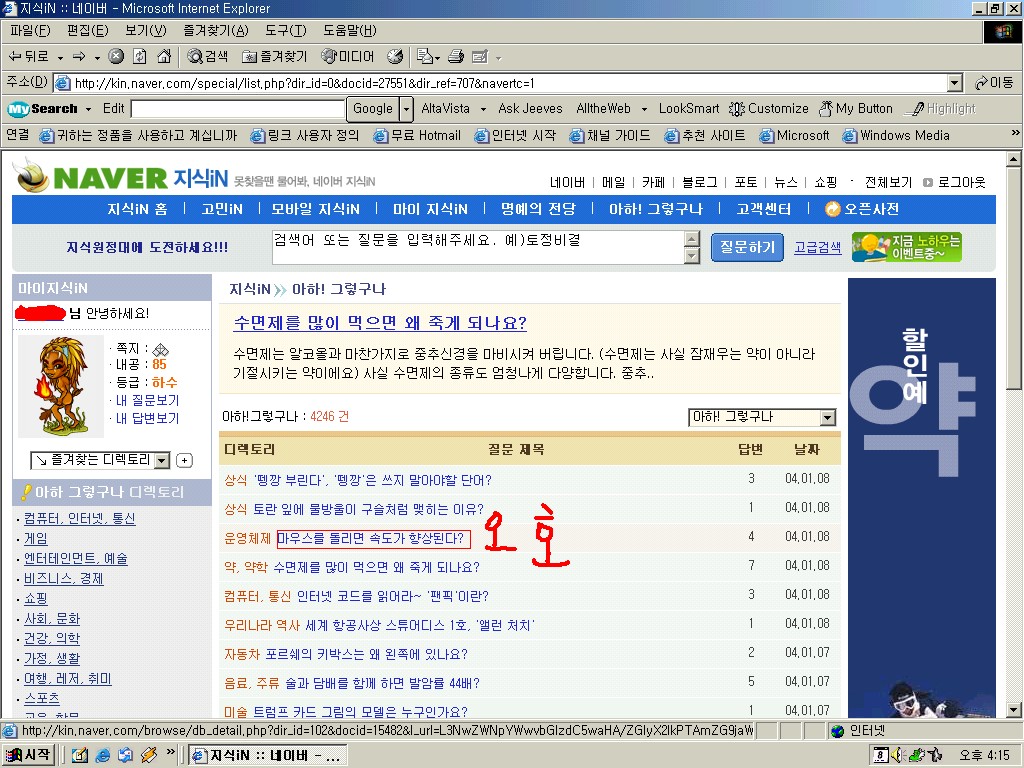Open the 컴퓨터, 인터넷, 통신 directory link
The height and width of the screenshot is (768, 1024).
(80, 519)
